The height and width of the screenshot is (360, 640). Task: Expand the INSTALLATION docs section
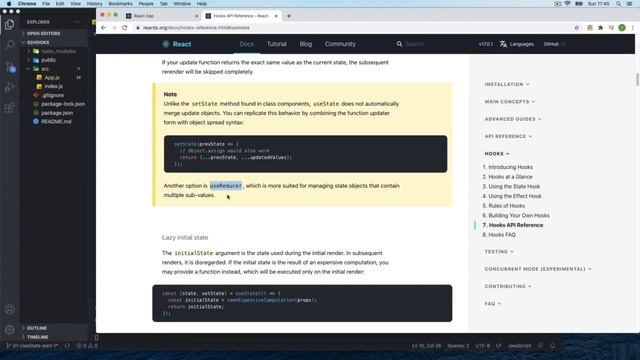pyautogui.click(x=507, y=84)
